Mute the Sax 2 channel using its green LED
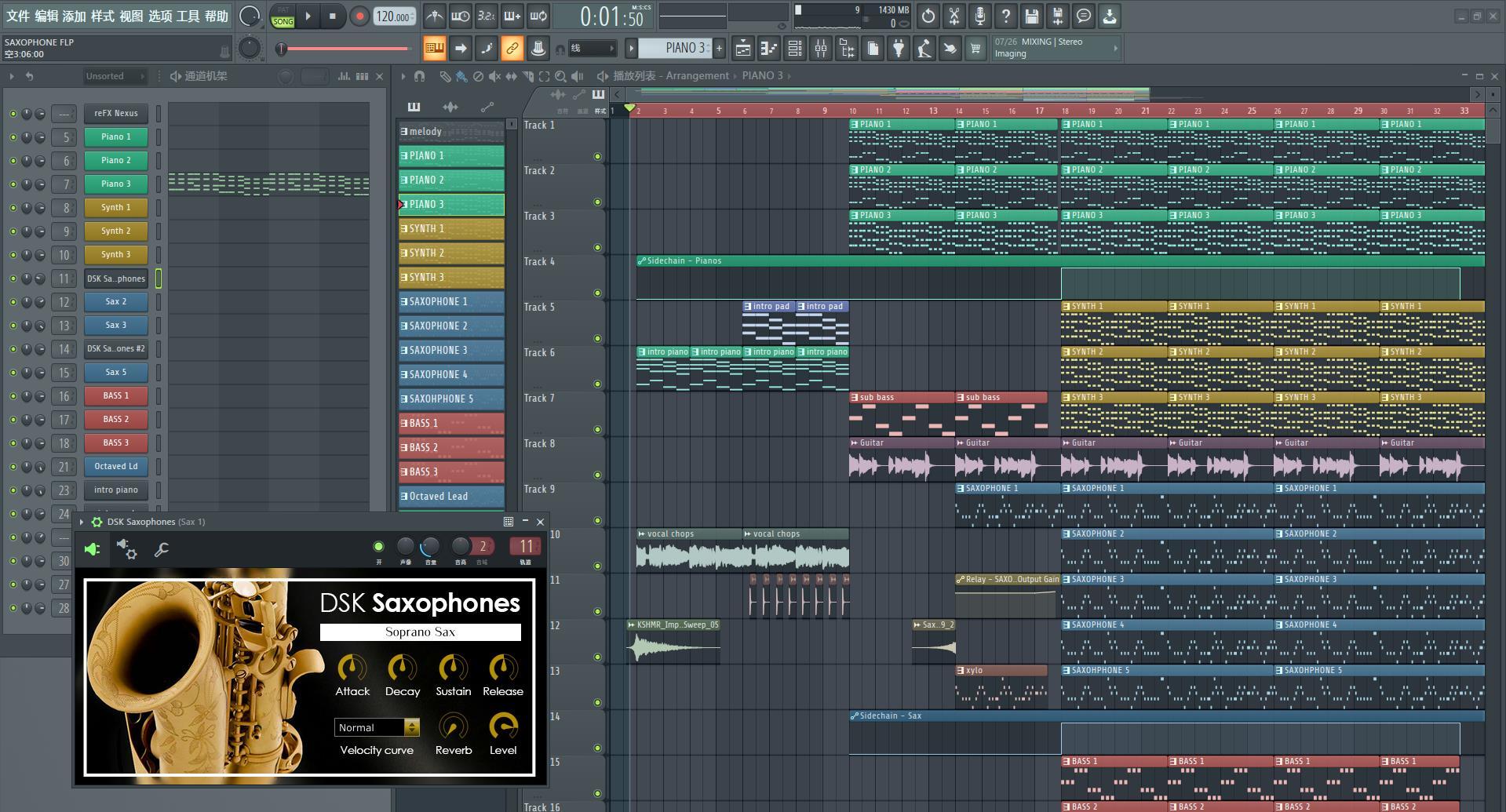 click(x=13, y=301)
